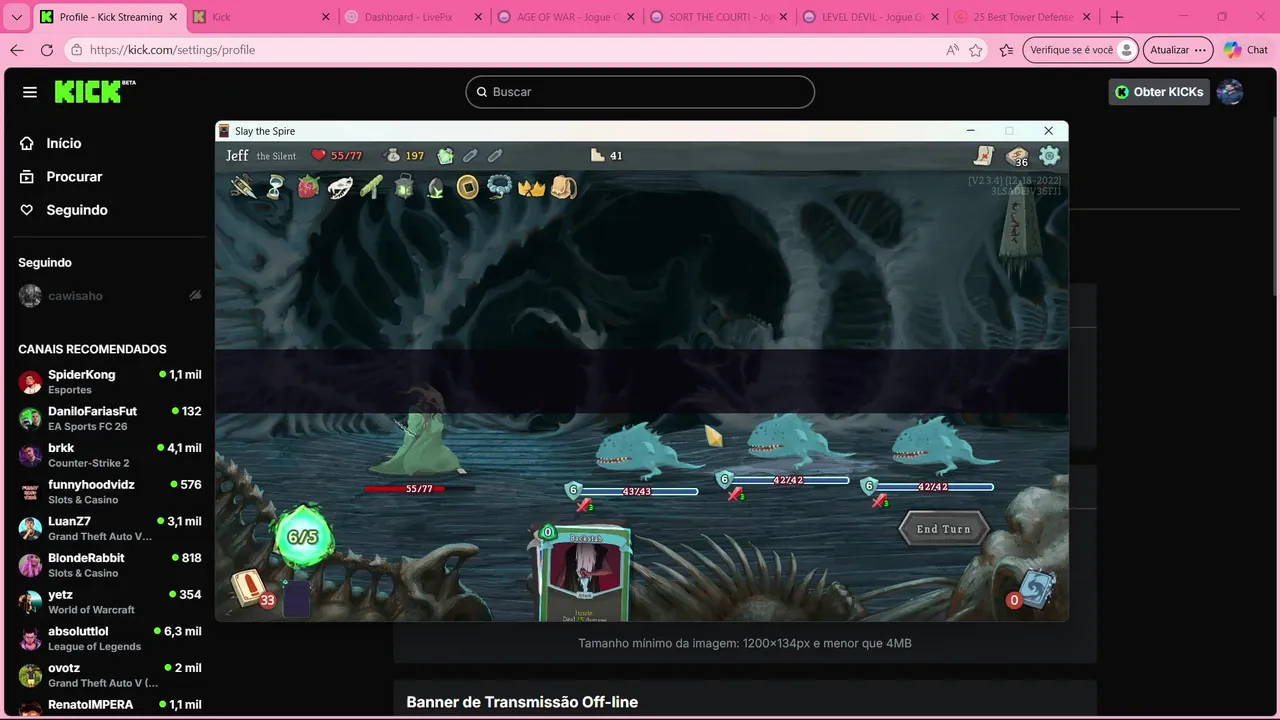Screen dimensions: 1280x720
Task: Select the backpack relic
Action: [564, 187]
